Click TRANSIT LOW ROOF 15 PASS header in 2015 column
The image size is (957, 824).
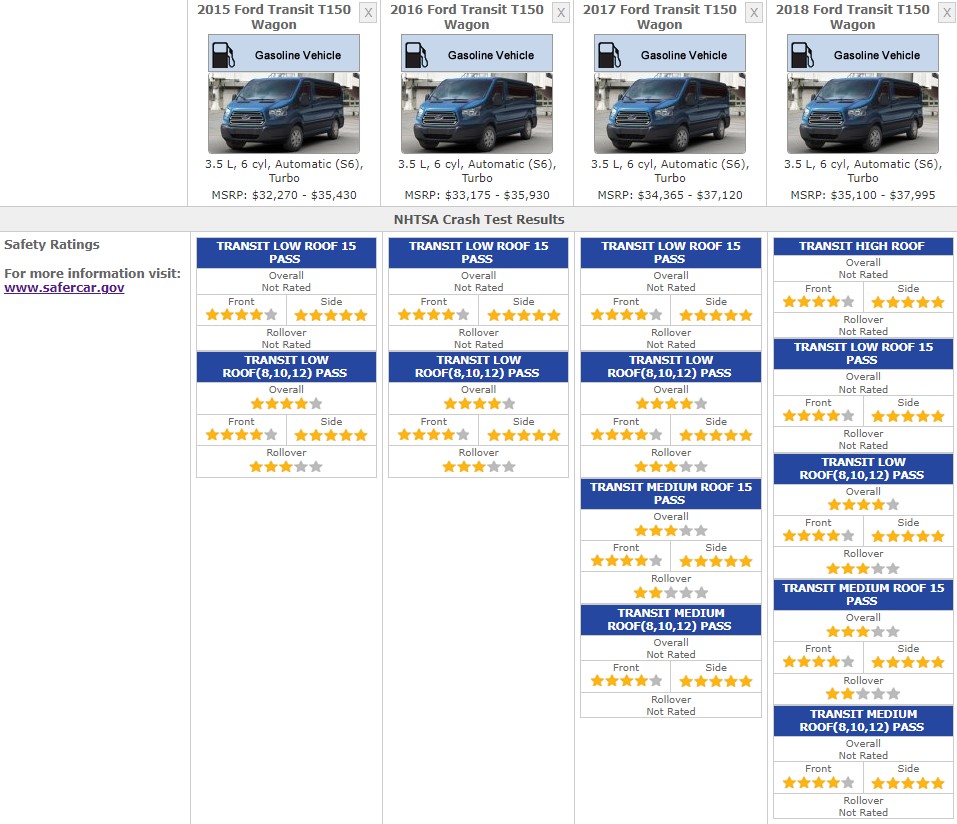coord(286,253)
